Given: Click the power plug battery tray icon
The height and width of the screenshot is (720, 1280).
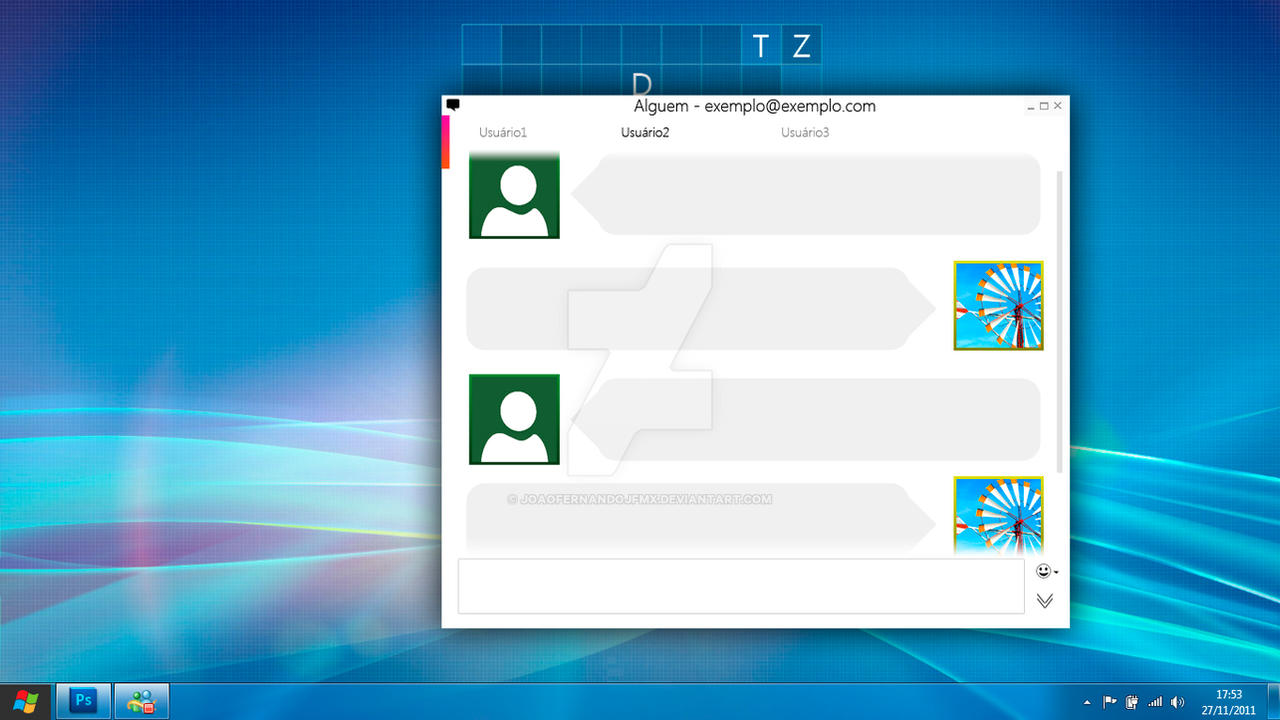Looking at the screenshot, I should (x=1132, y=702).
